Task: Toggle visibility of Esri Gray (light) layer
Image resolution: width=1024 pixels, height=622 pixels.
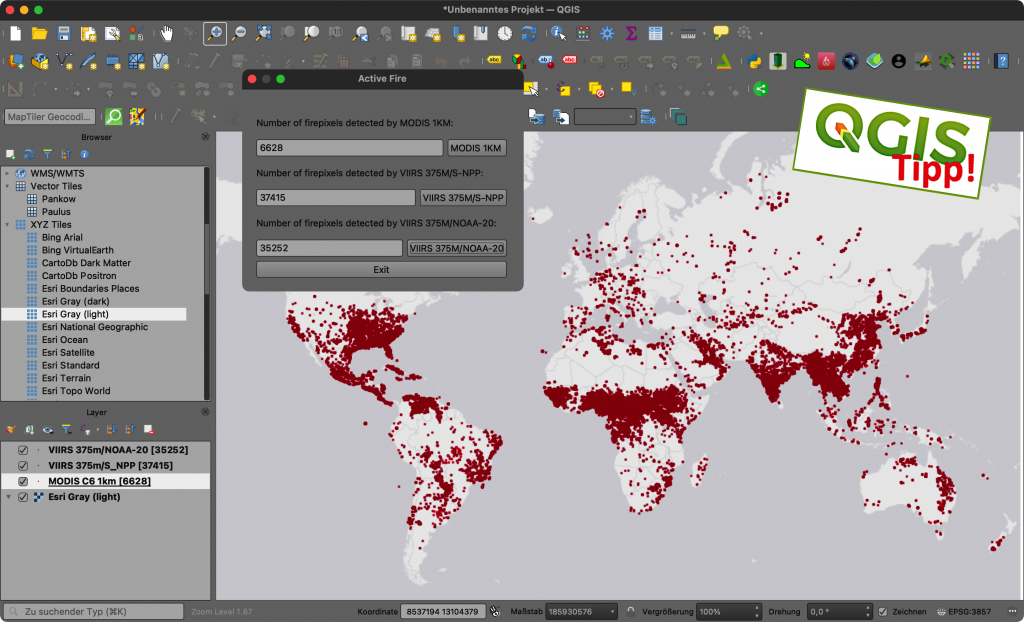Action: click(23, 497)
